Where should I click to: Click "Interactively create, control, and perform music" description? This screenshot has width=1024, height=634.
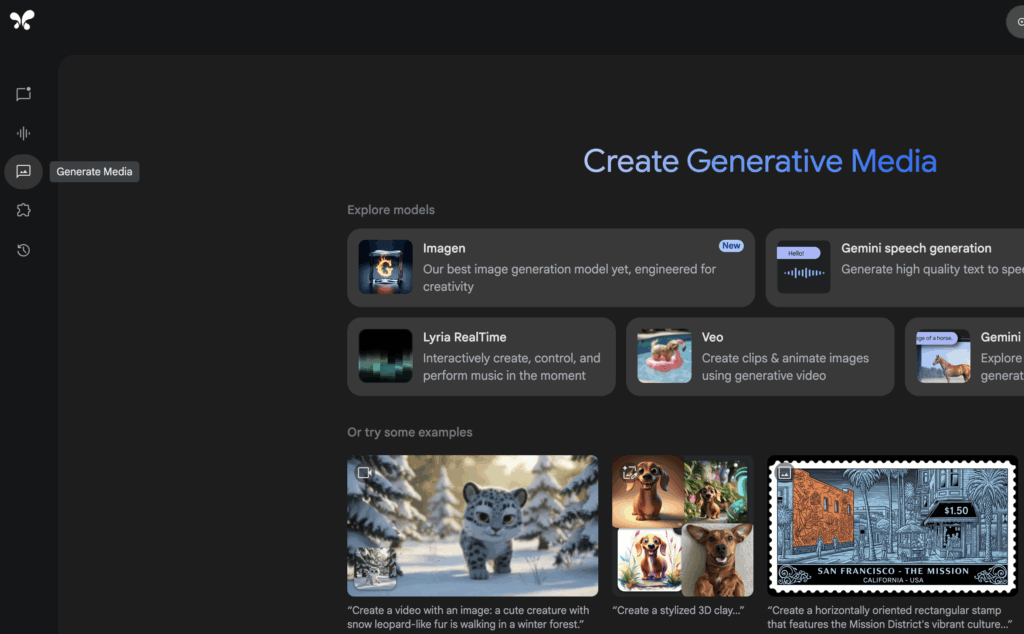(x=511, y=366)
